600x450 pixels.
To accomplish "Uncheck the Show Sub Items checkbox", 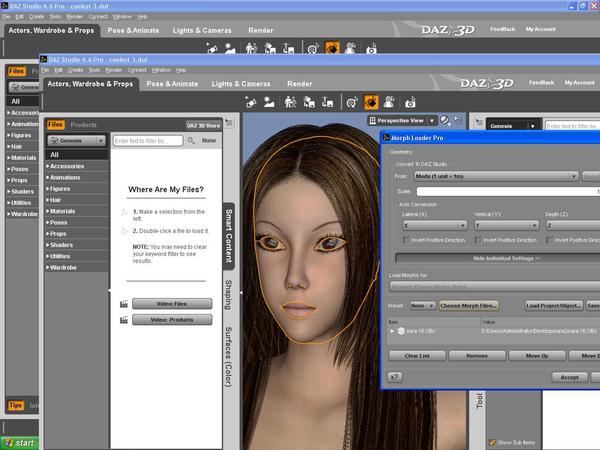I will point(492,442).
